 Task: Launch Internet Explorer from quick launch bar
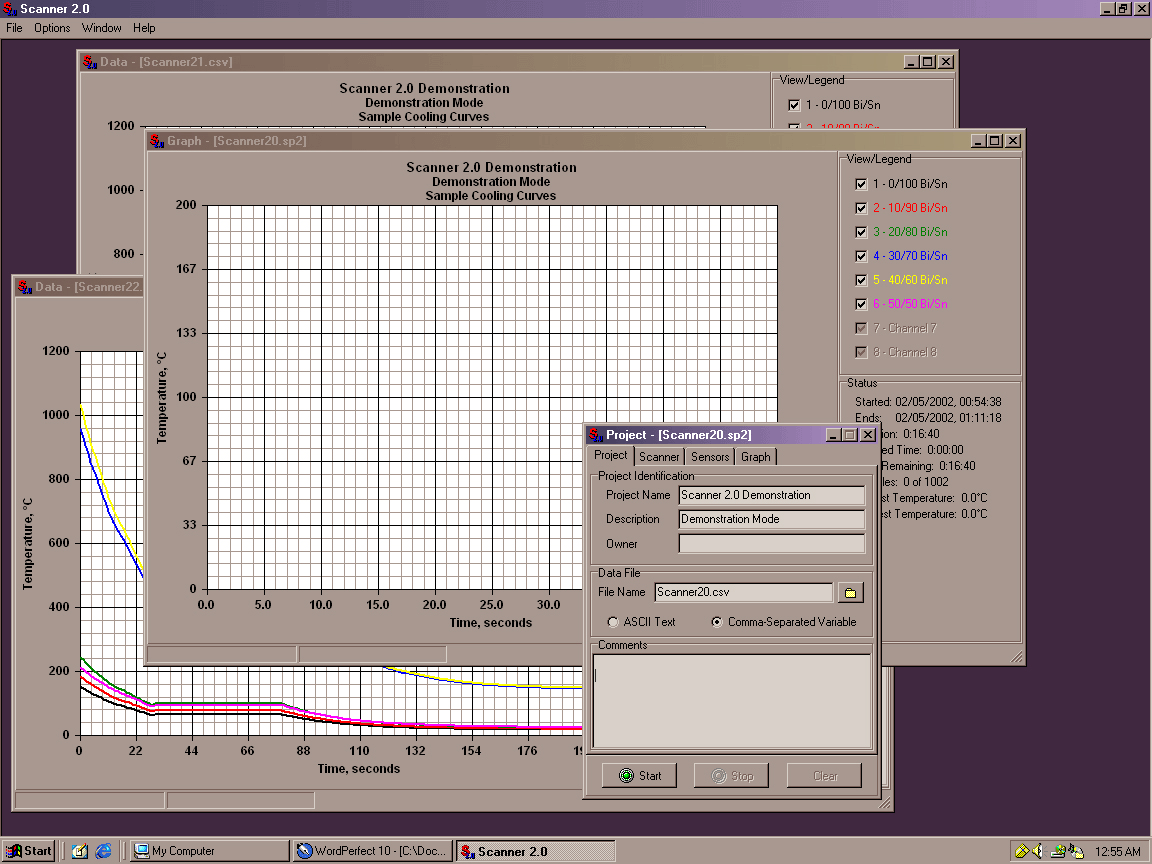tap(104, 851)
